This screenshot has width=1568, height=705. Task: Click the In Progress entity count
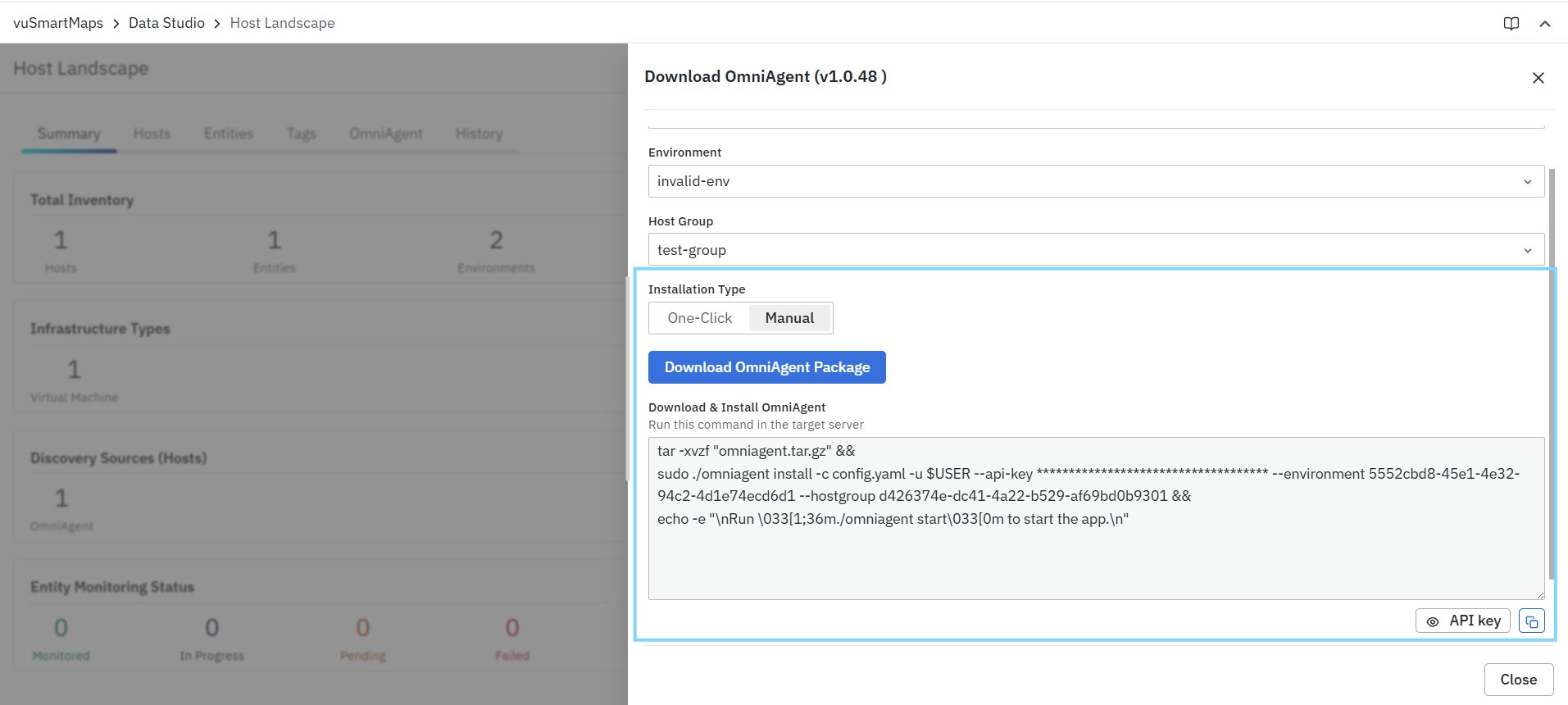211,628
